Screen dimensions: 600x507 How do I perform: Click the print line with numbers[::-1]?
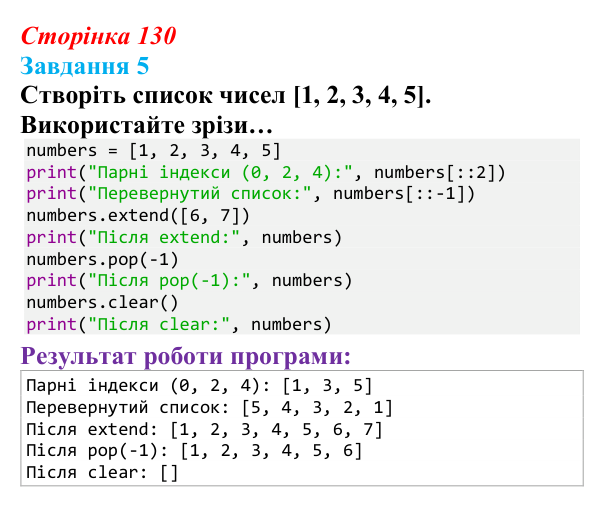tap(251, 194)
